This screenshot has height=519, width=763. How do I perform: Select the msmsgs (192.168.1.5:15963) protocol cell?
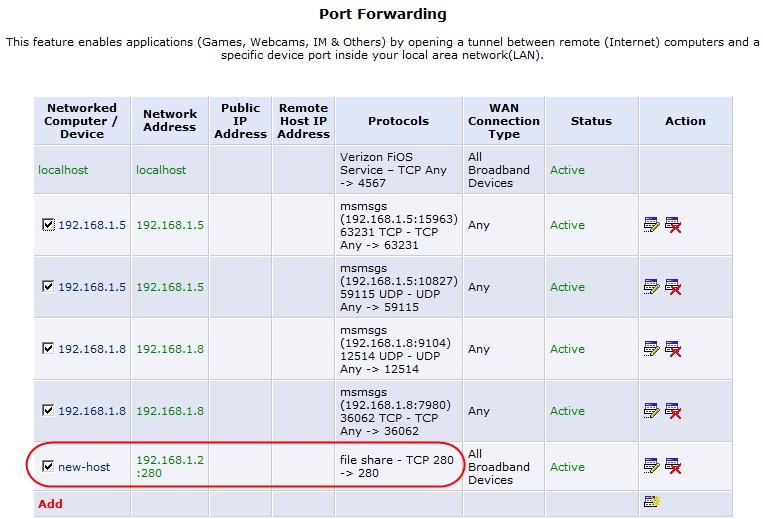point(399,225)
